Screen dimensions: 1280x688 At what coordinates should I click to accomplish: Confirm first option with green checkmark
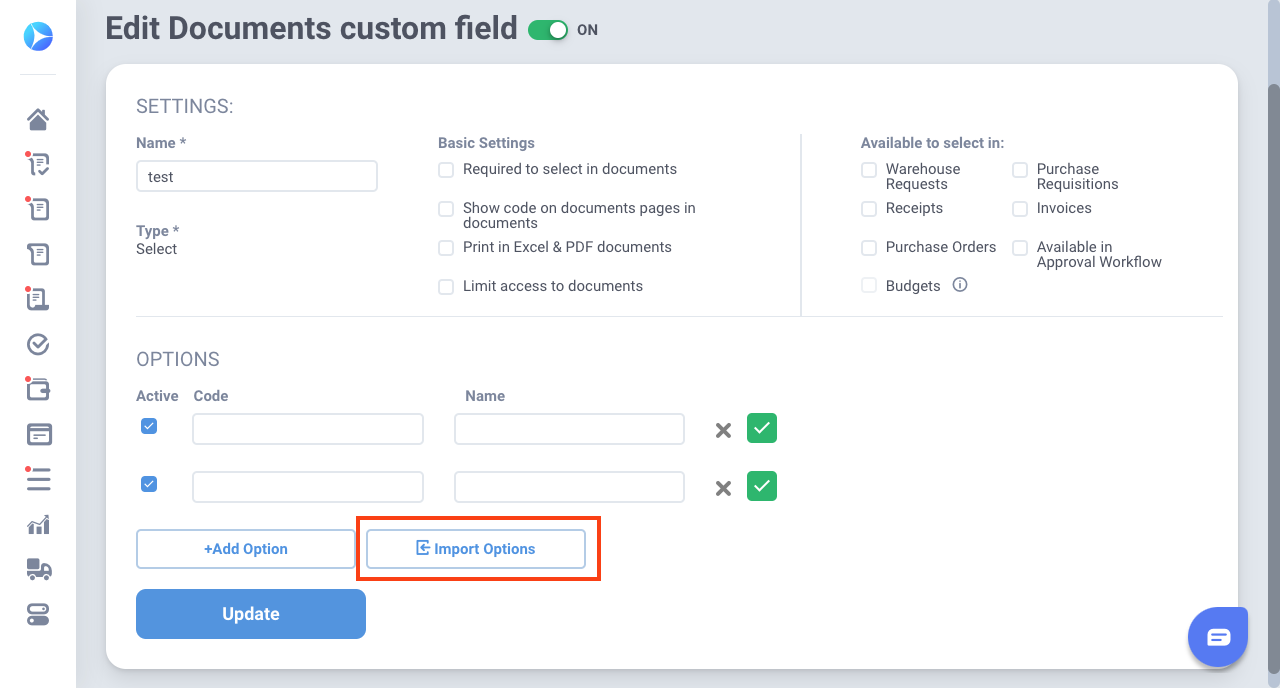[x=762, y=428]
